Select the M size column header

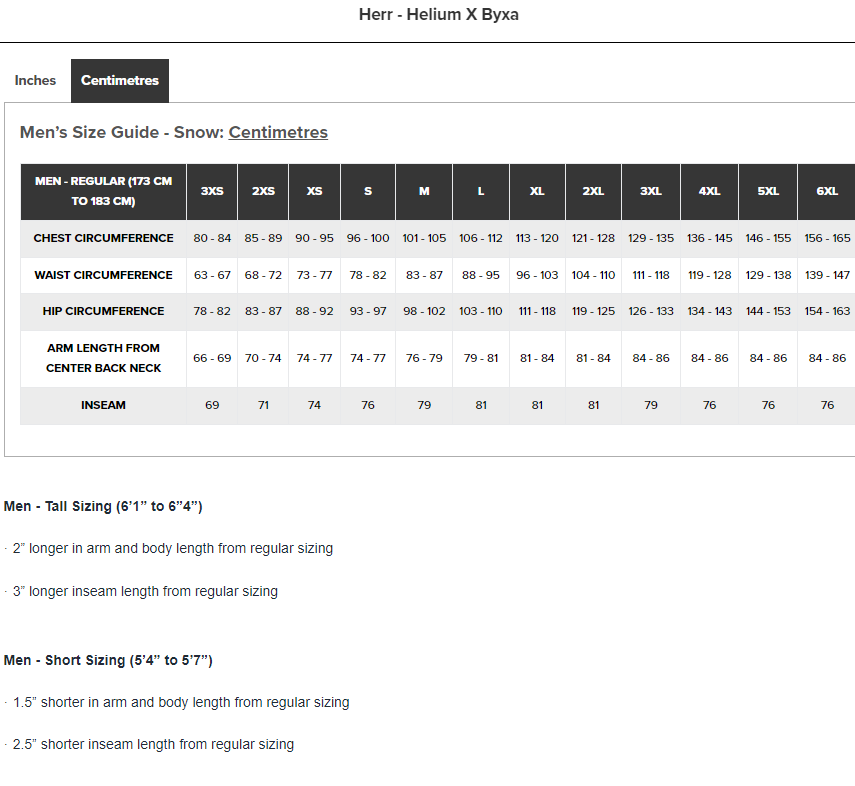point(424,191)
